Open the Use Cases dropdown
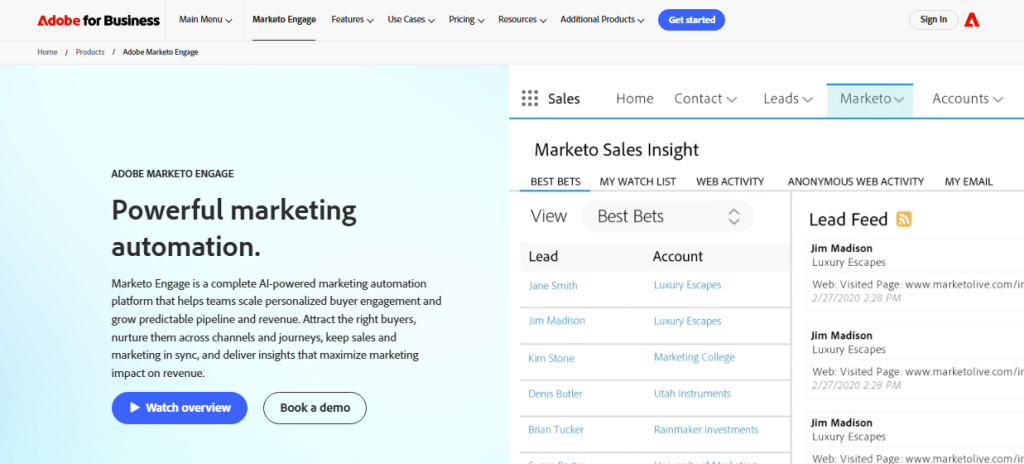This screenshot has height=464, width=1024. [411, 20]
